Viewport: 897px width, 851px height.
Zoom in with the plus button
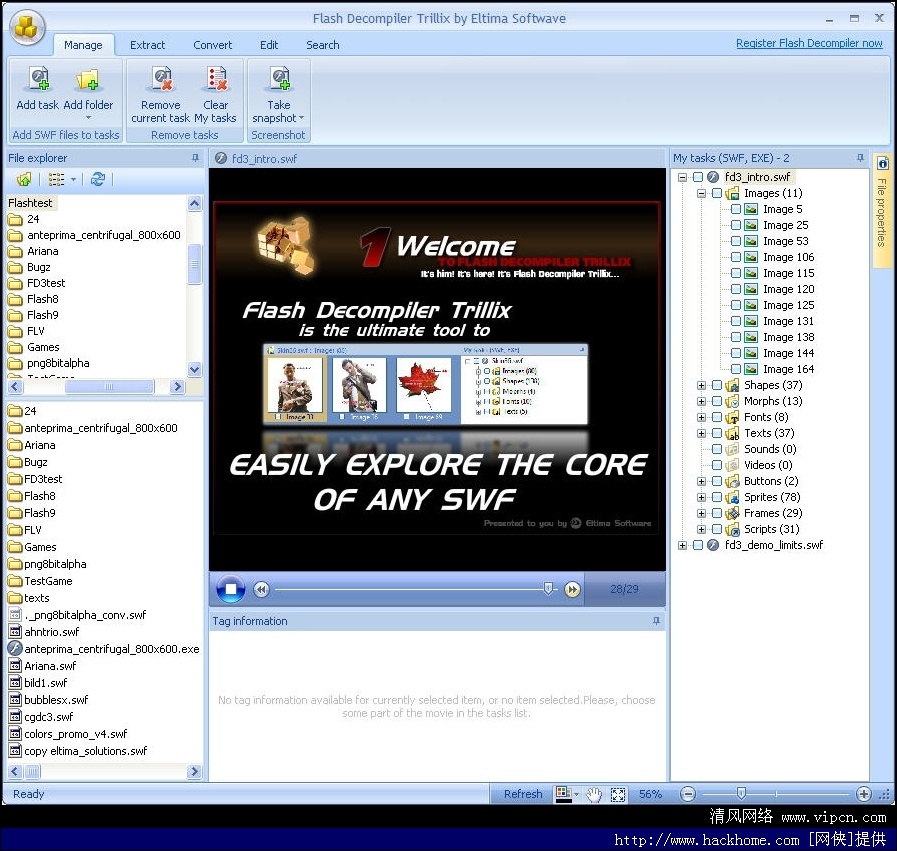pos(864,794)
